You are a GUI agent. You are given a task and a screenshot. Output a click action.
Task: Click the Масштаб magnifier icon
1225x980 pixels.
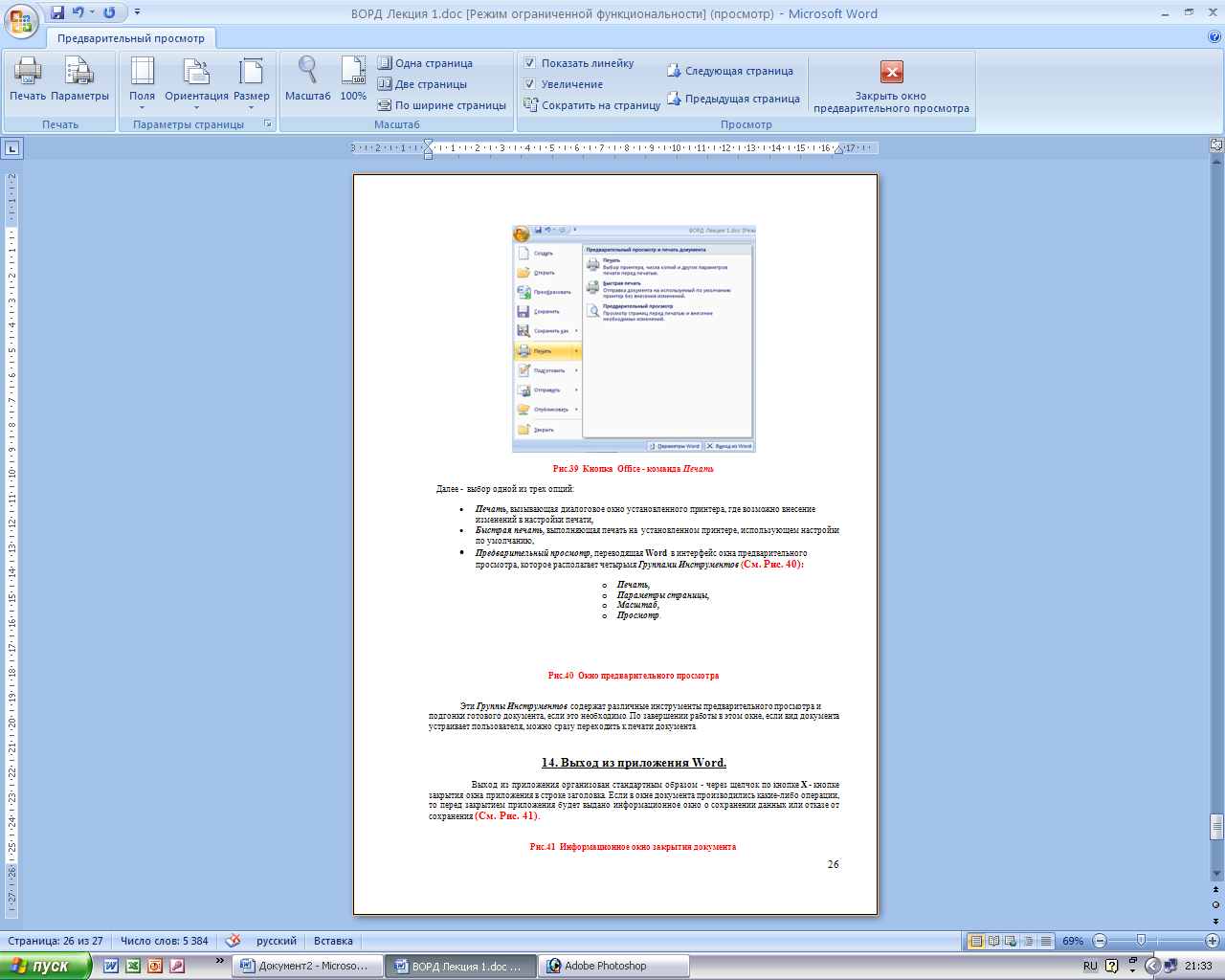[307, 78]
